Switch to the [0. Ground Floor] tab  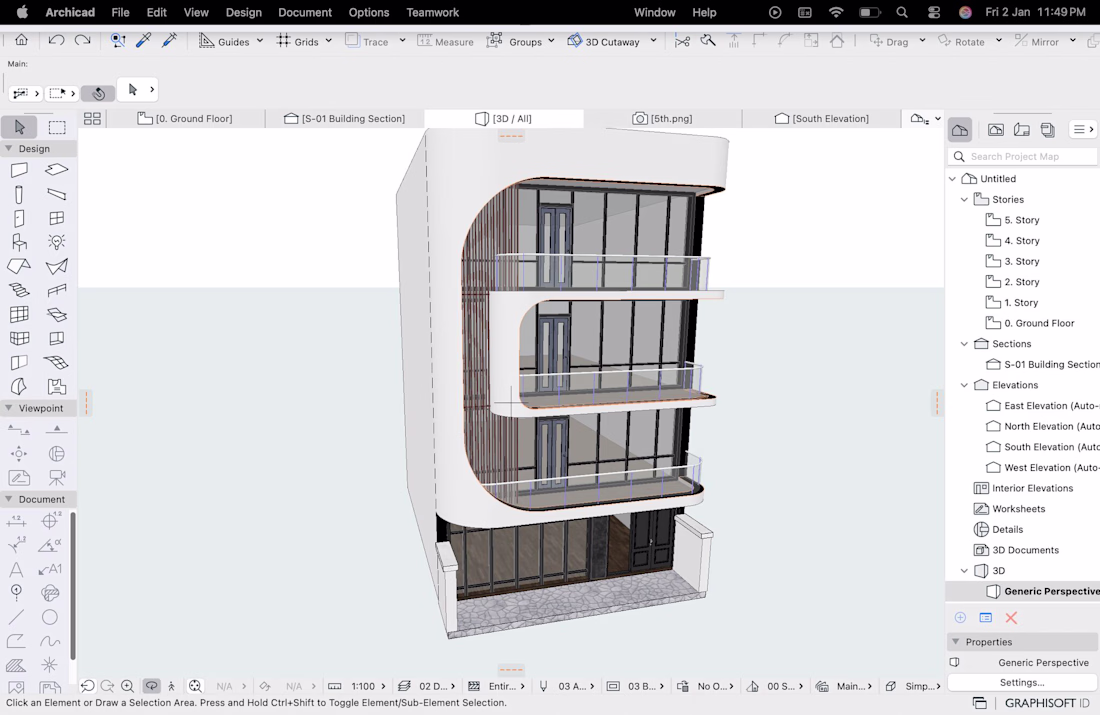point(185,119)
